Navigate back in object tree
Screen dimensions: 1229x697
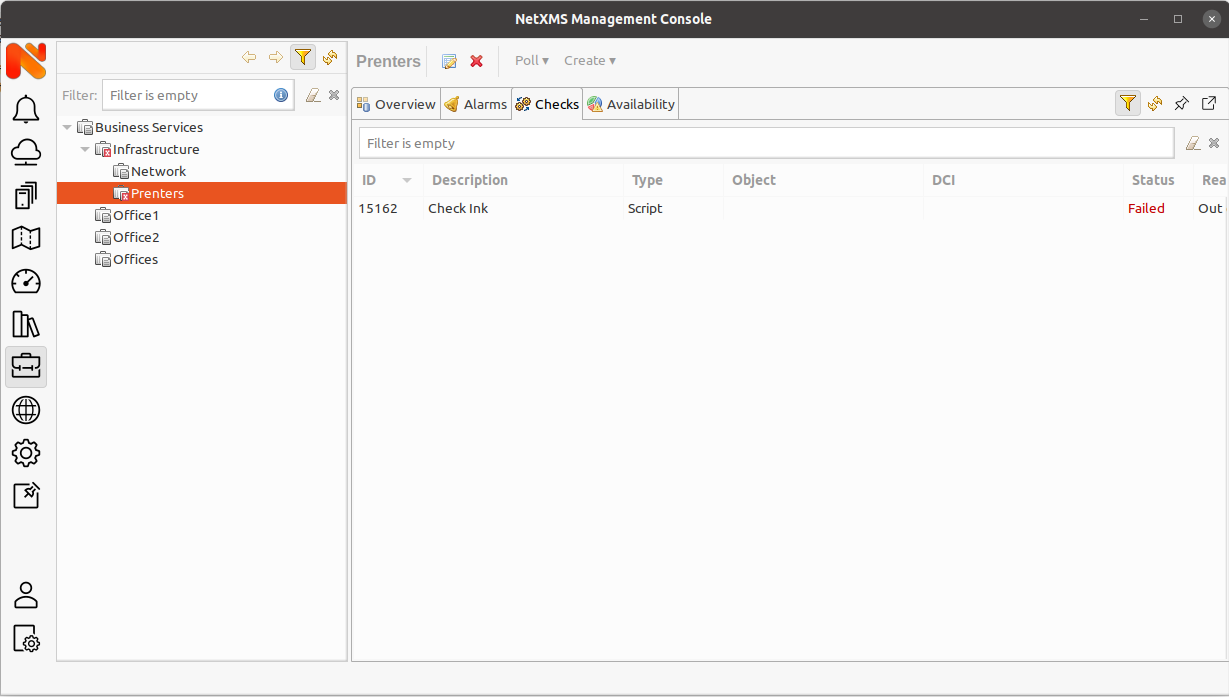[x=249, y=57]
